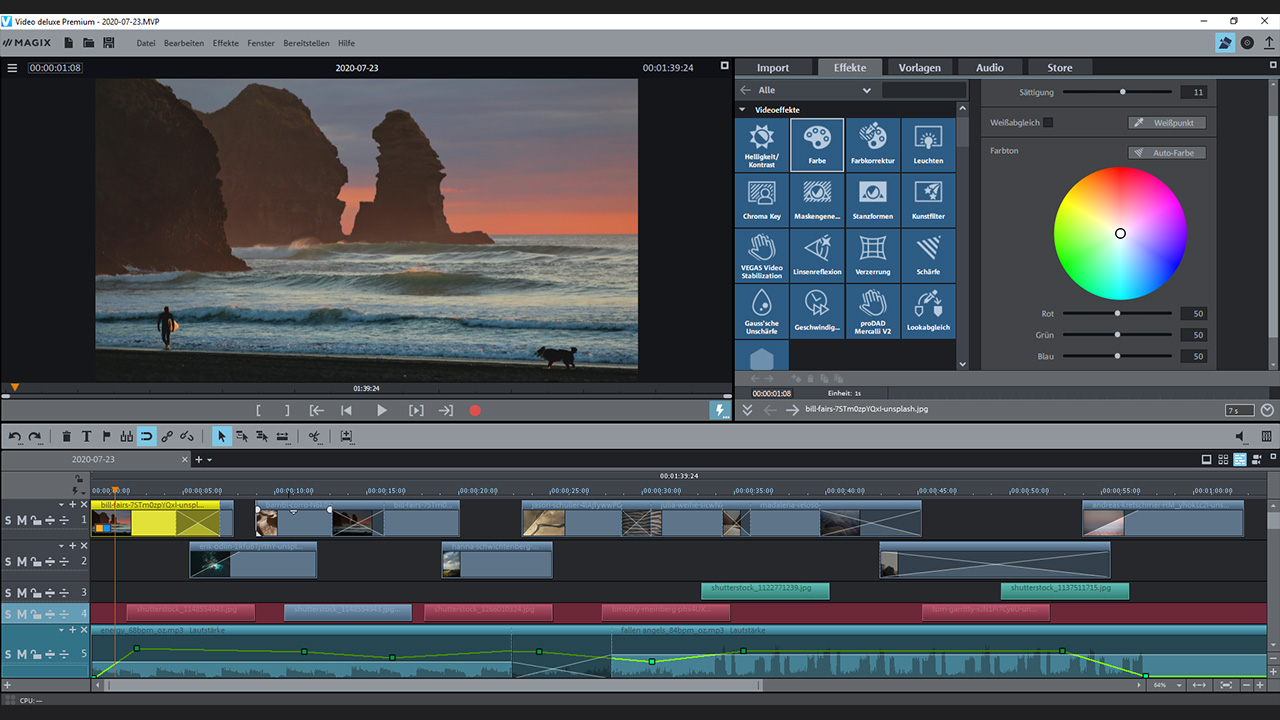Collapse the Videoeffekte section
Viewport: 1280px width, 720px height.
click(742, 109)
